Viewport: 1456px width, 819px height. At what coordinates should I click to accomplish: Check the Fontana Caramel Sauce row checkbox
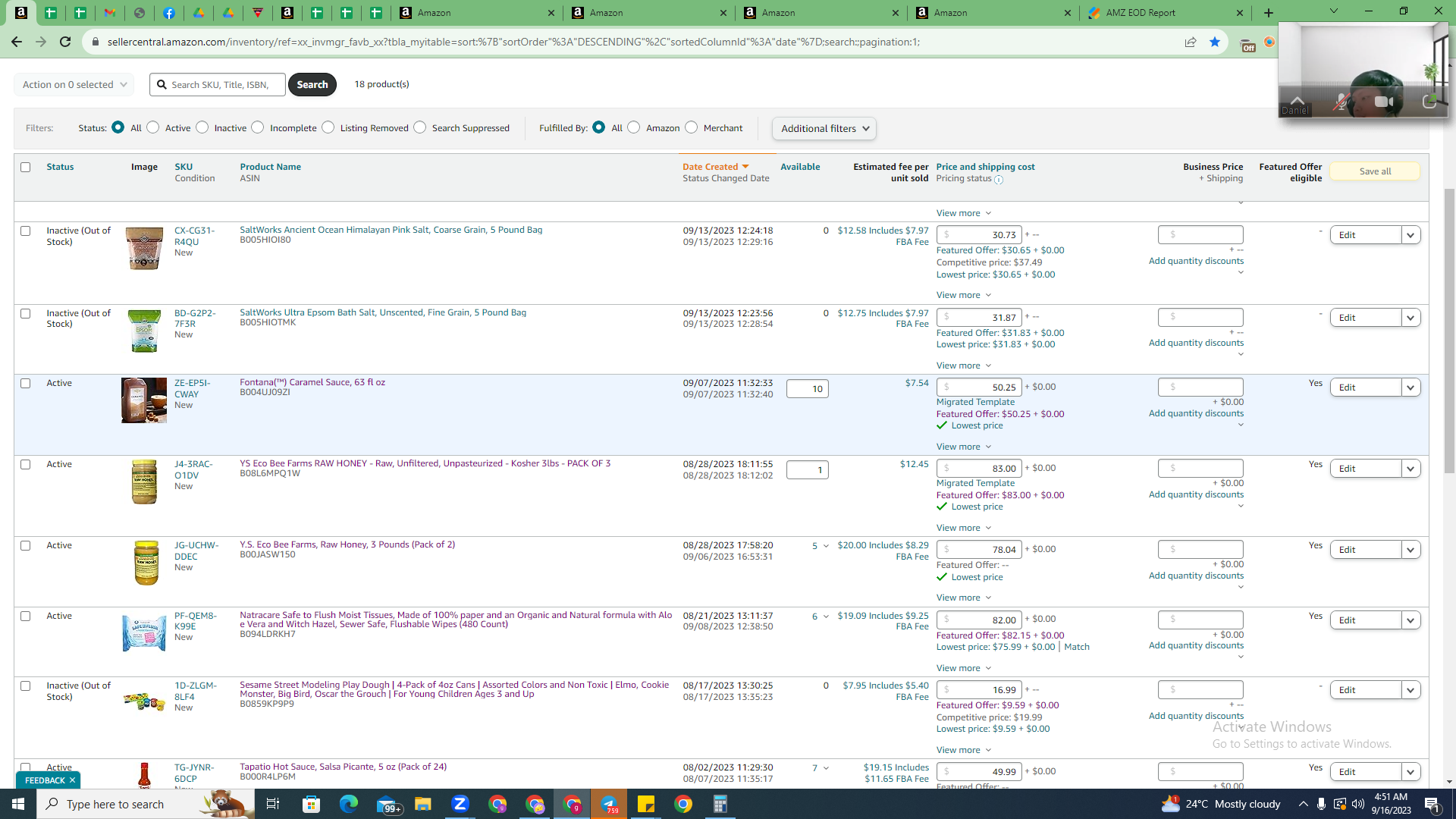(26, 383)
